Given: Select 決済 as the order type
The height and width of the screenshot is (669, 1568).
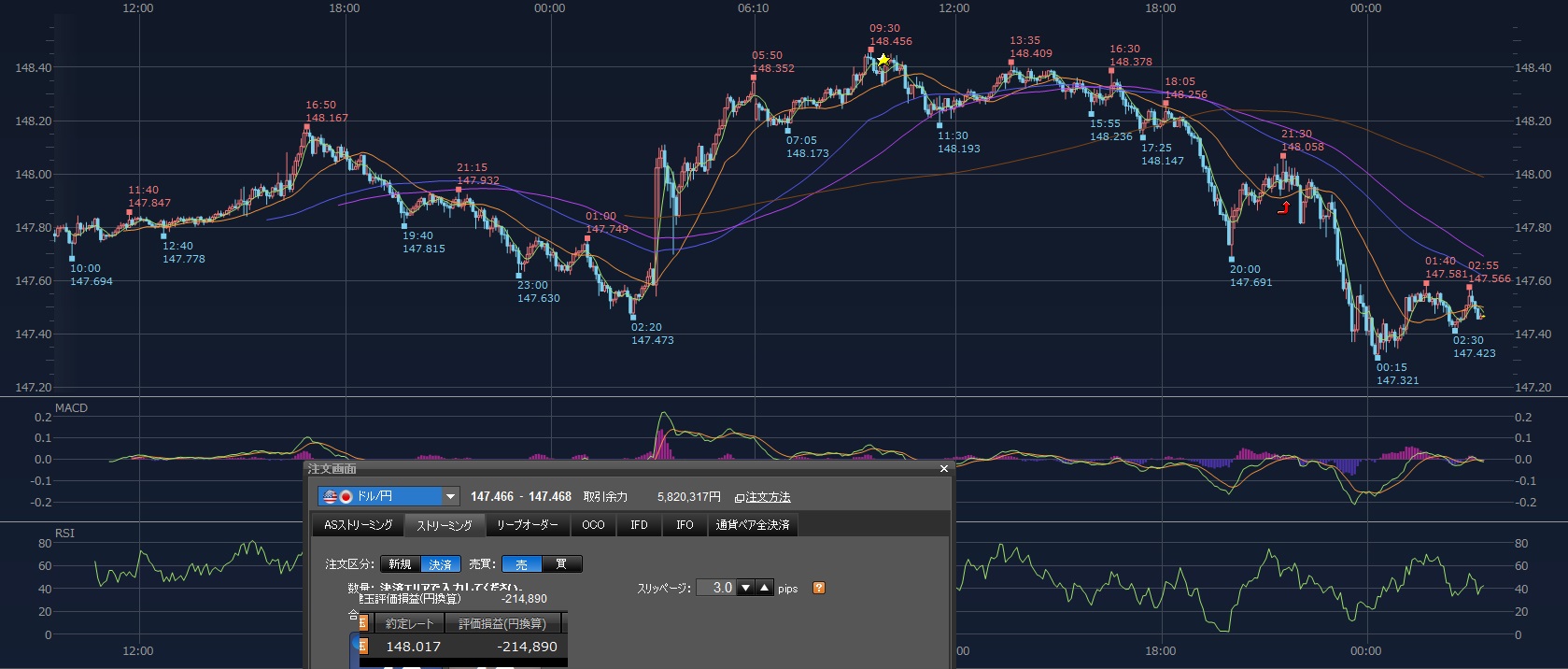Looking at the screenshot, I should [440, 564].
